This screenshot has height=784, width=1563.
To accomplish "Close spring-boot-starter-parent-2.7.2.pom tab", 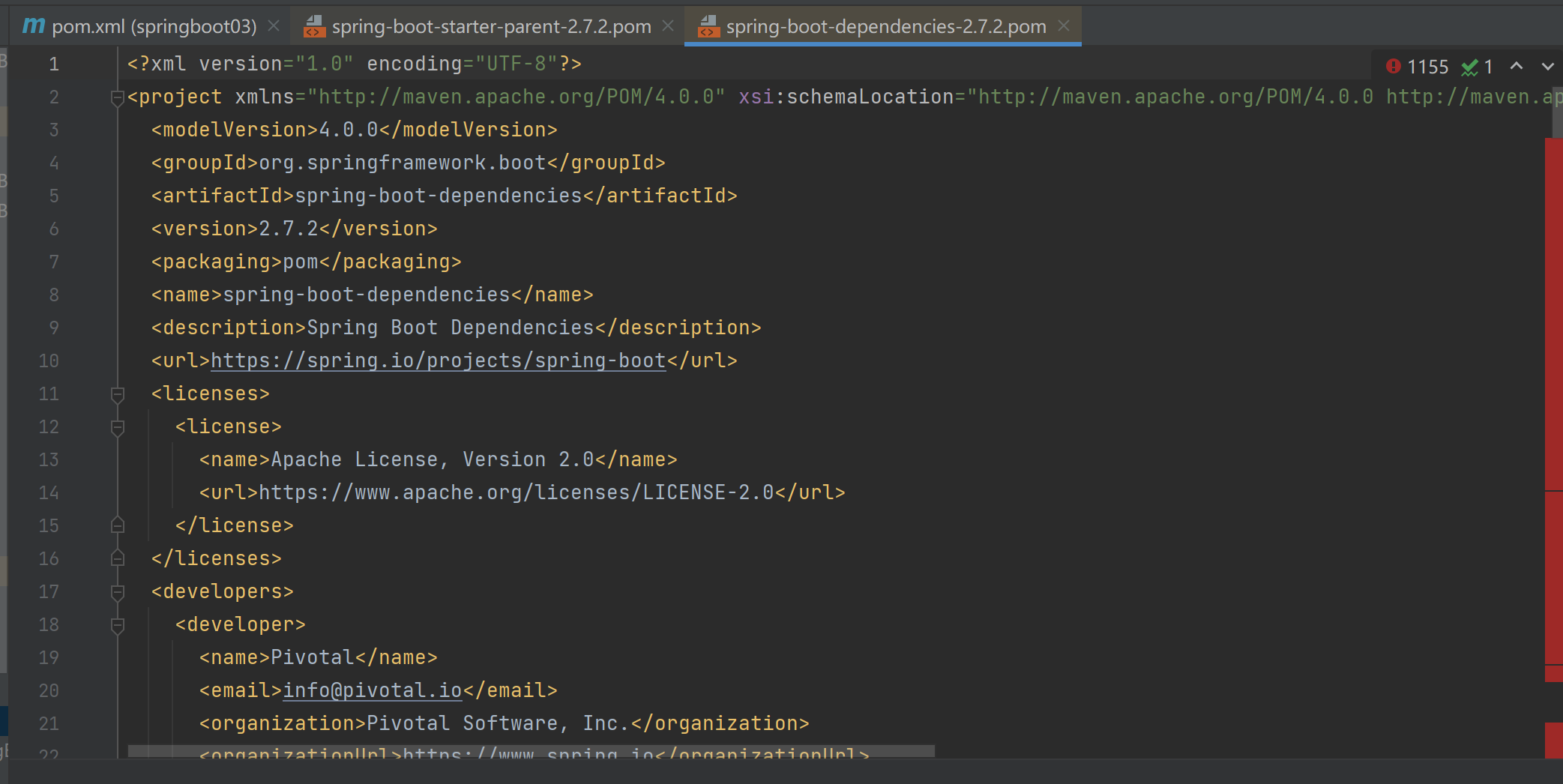I will (668, 26).
